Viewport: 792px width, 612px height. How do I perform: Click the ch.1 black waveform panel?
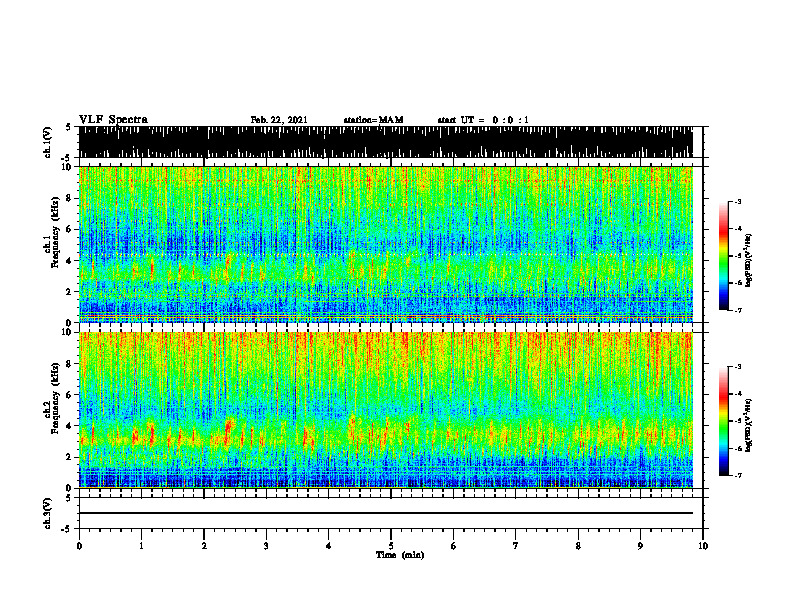coord(386,142)
